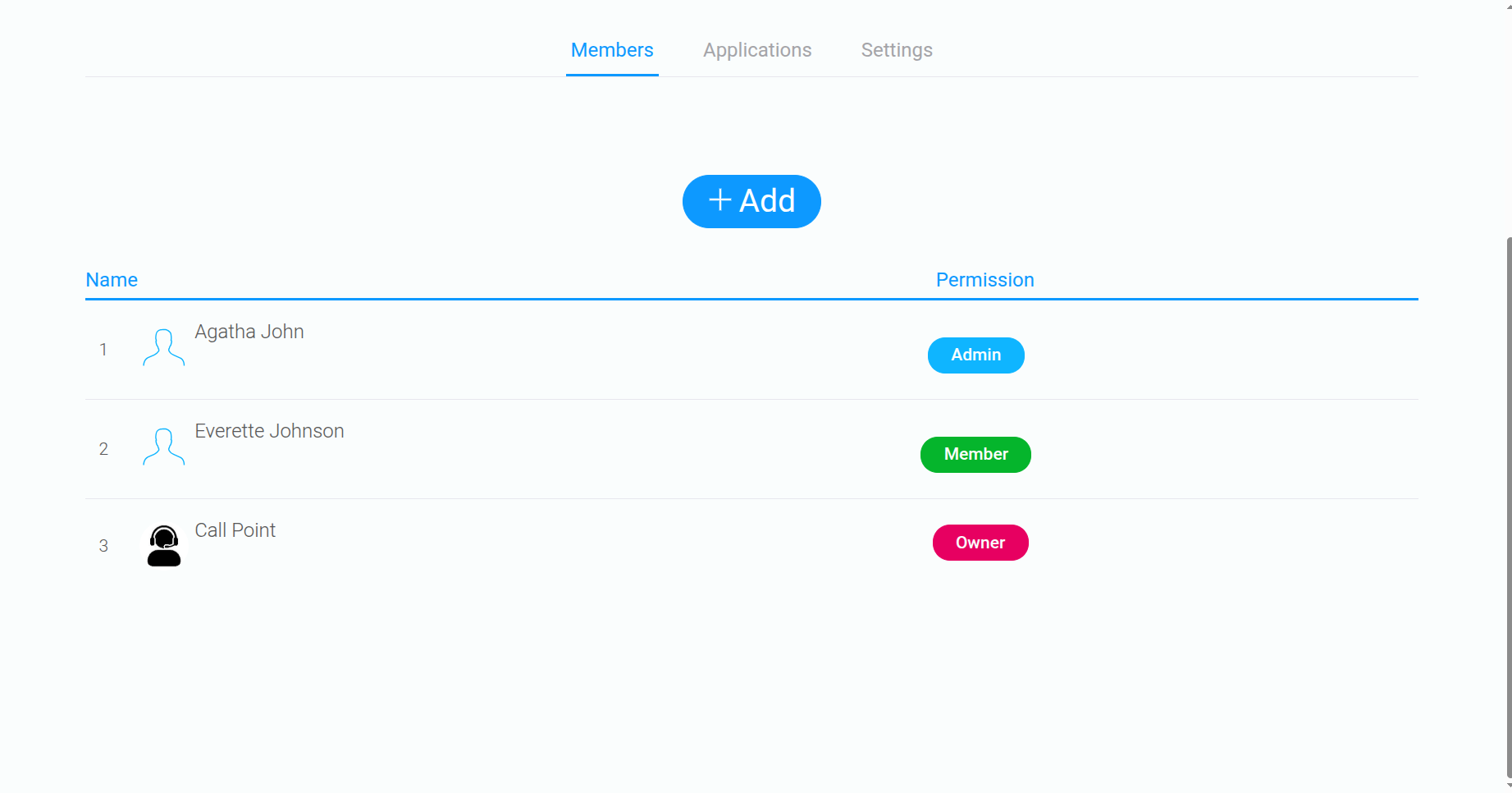Sort by the Name column header

(x=112, y=280)
